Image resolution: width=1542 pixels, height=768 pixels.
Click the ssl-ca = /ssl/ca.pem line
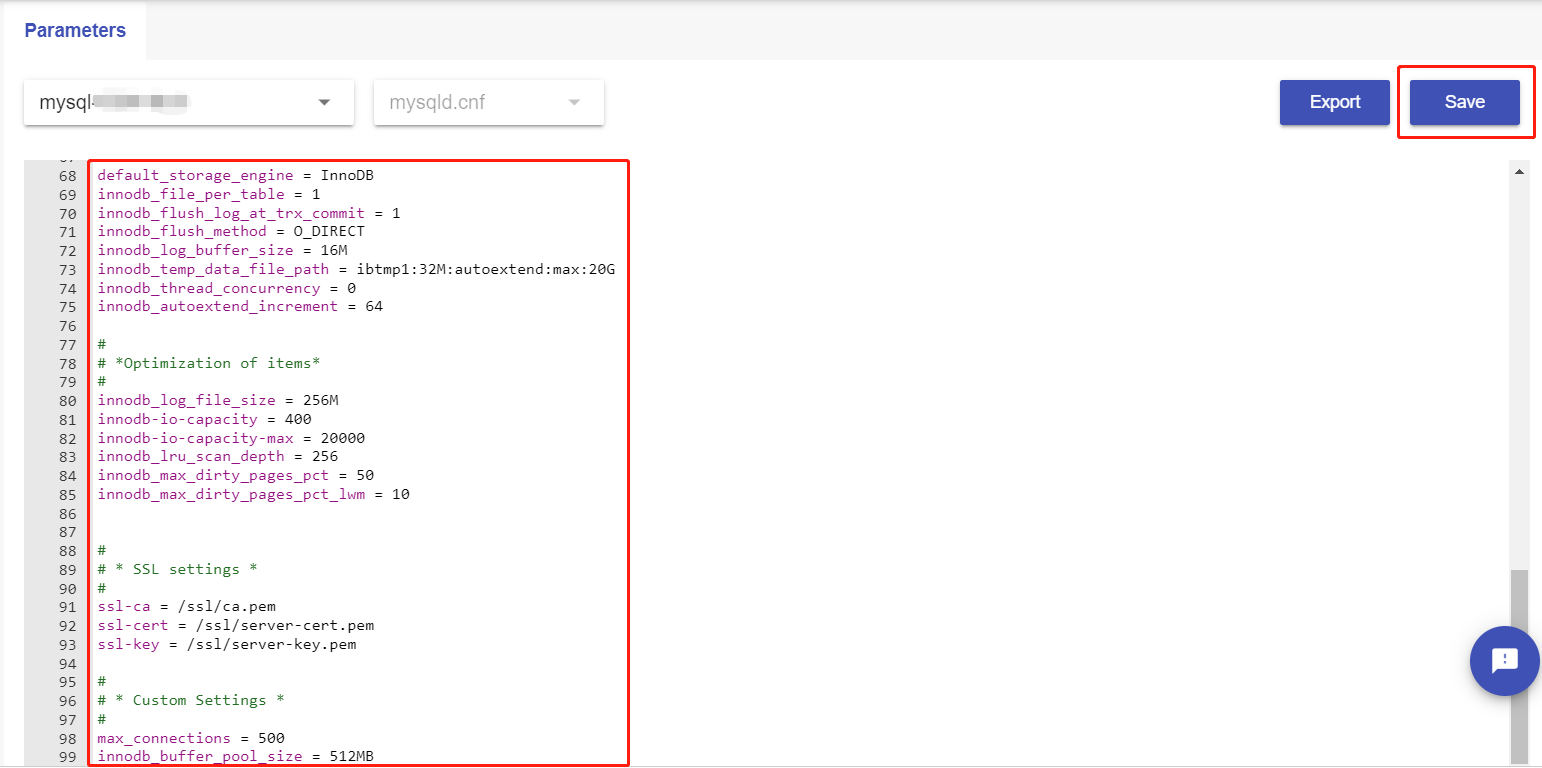tap(186, 605)
